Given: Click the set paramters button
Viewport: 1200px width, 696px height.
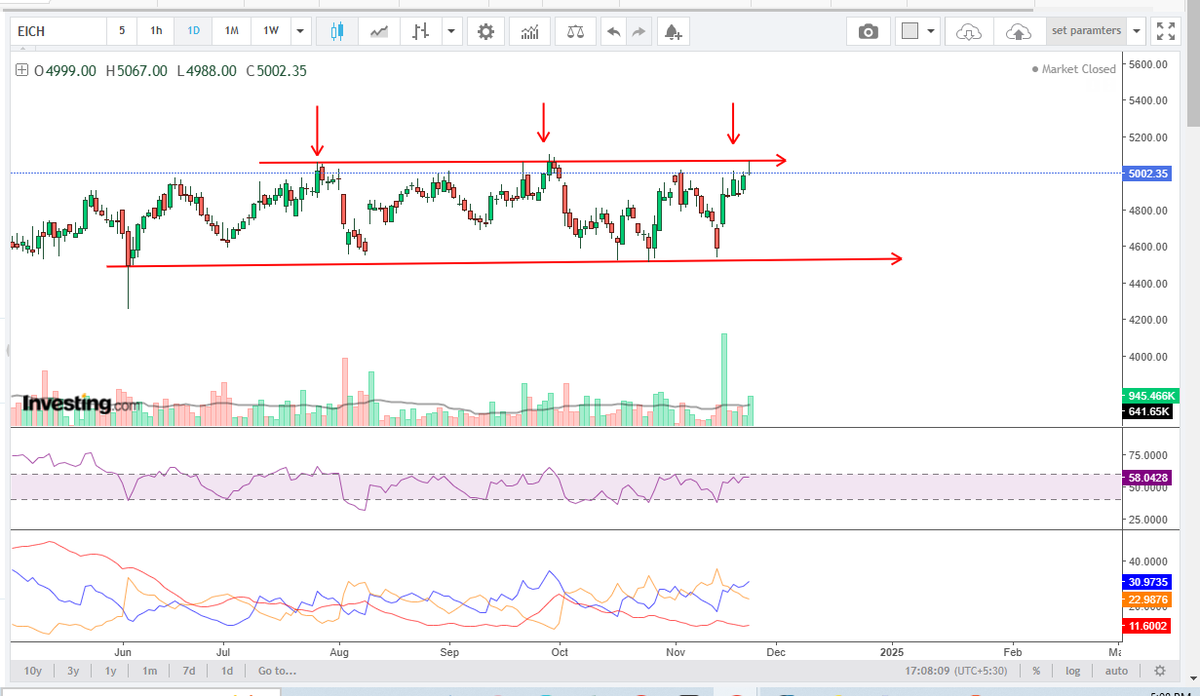Looking at the screenshot, I should tap(1087, 31).
